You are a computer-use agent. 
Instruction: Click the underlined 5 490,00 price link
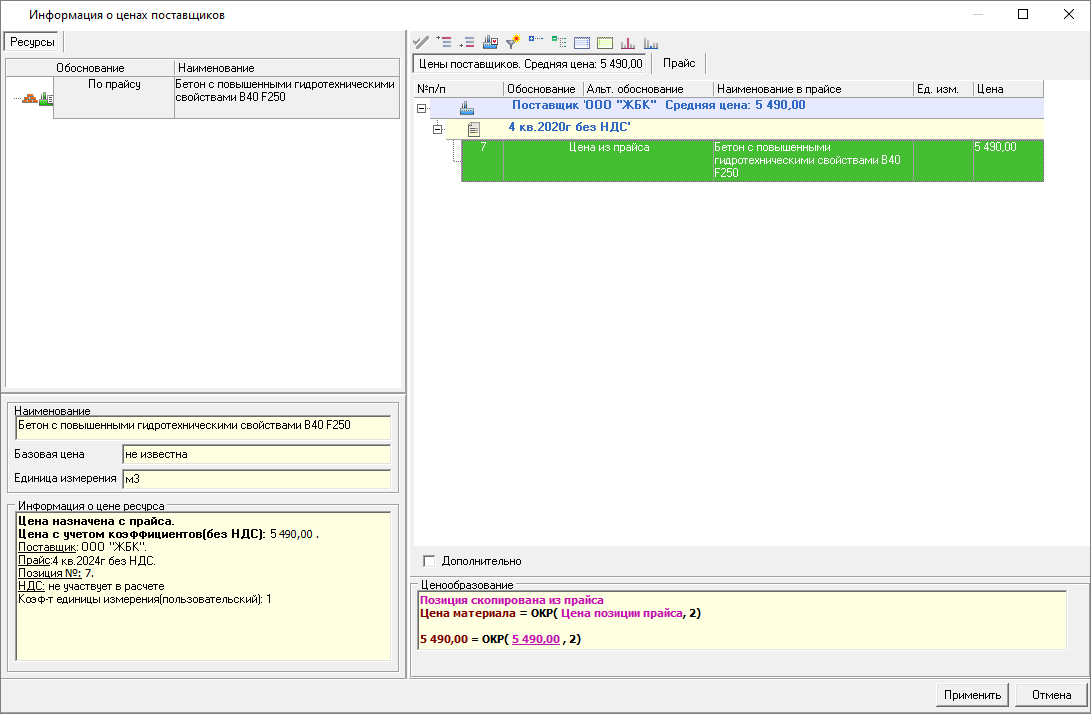click(x=535, y=639)
